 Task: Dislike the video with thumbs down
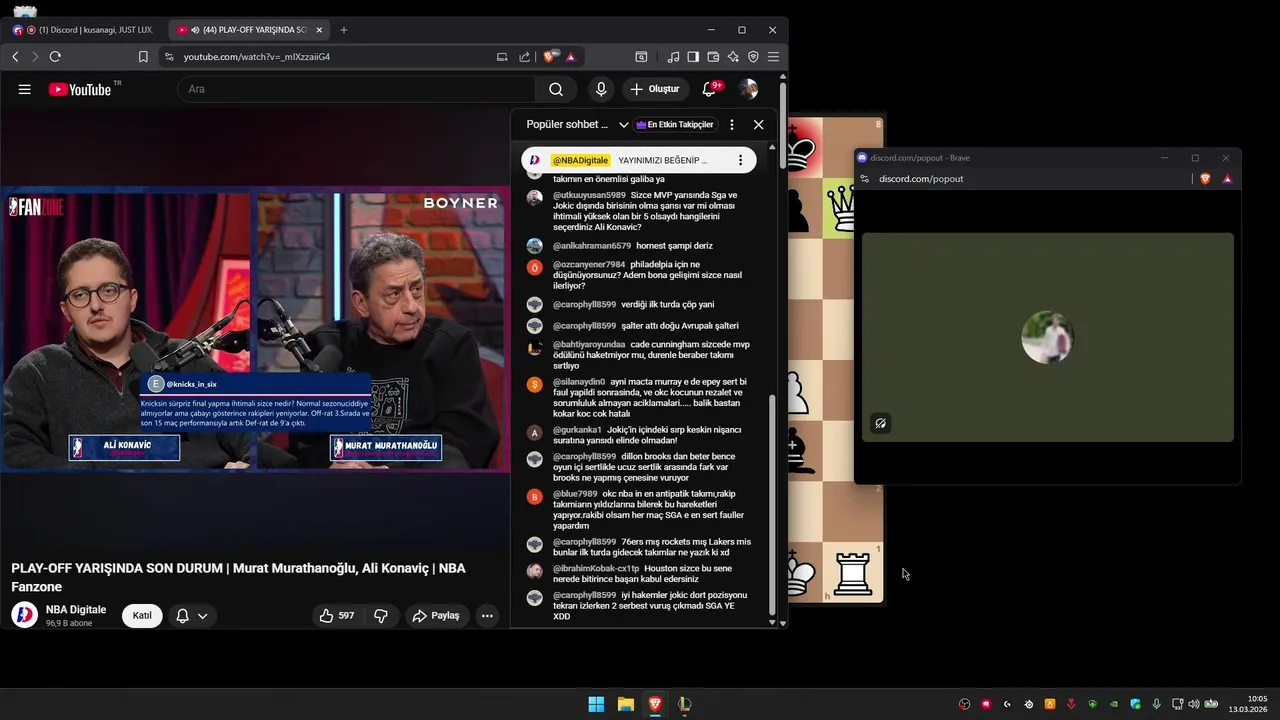coord(381,616)
